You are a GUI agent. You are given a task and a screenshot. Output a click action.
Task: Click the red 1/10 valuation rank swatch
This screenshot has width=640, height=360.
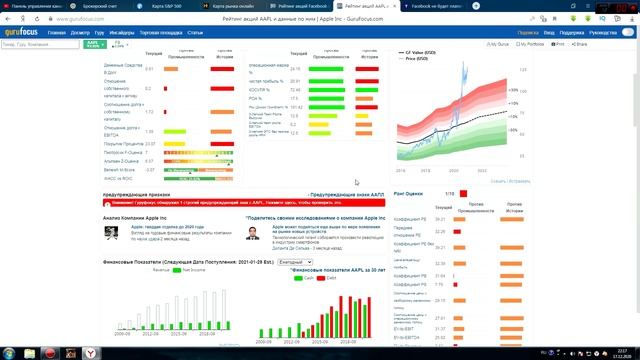pyautogui.click(x=463, y=193)
